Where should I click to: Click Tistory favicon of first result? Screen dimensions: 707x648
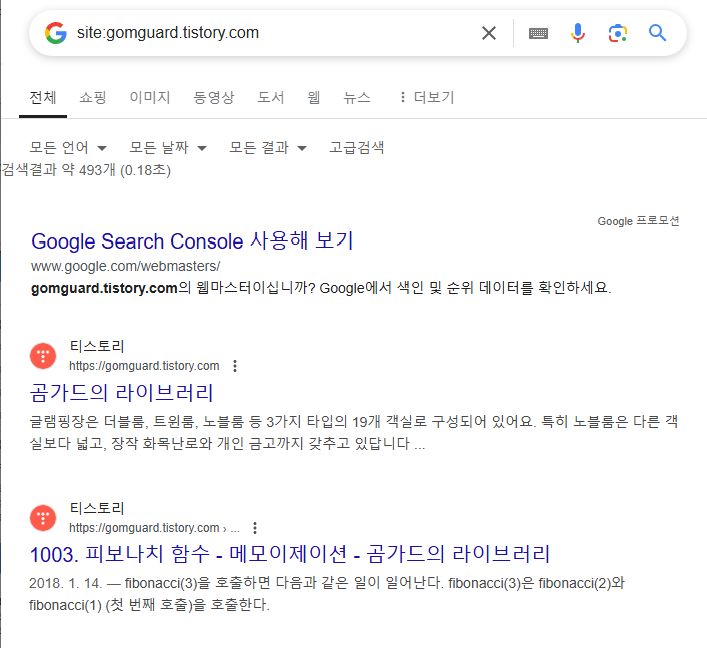point(43,356)
